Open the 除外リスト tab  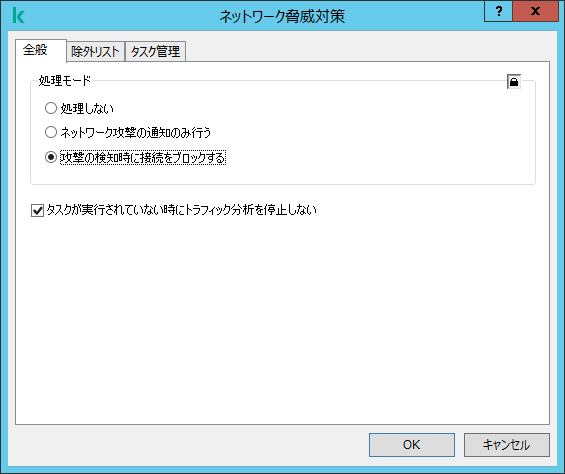click(x=95, y=52)
